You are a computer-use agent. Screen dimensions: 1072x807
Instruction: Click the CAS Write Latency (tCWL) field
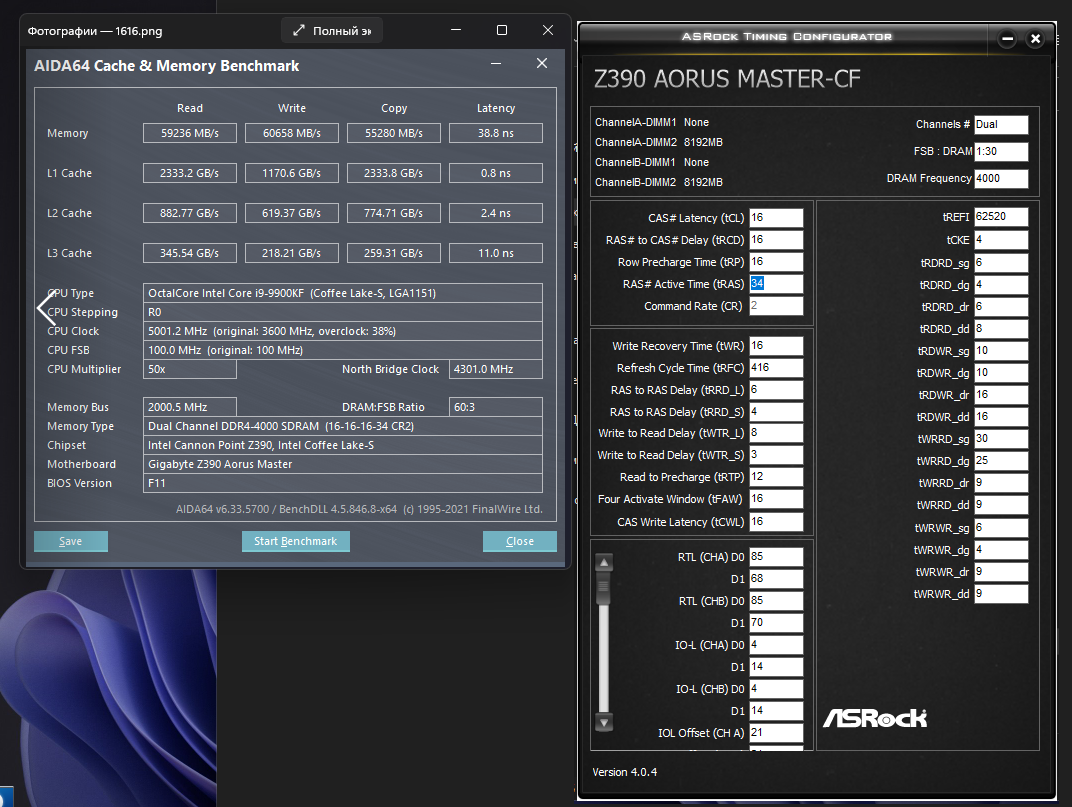tap(776, 522)
